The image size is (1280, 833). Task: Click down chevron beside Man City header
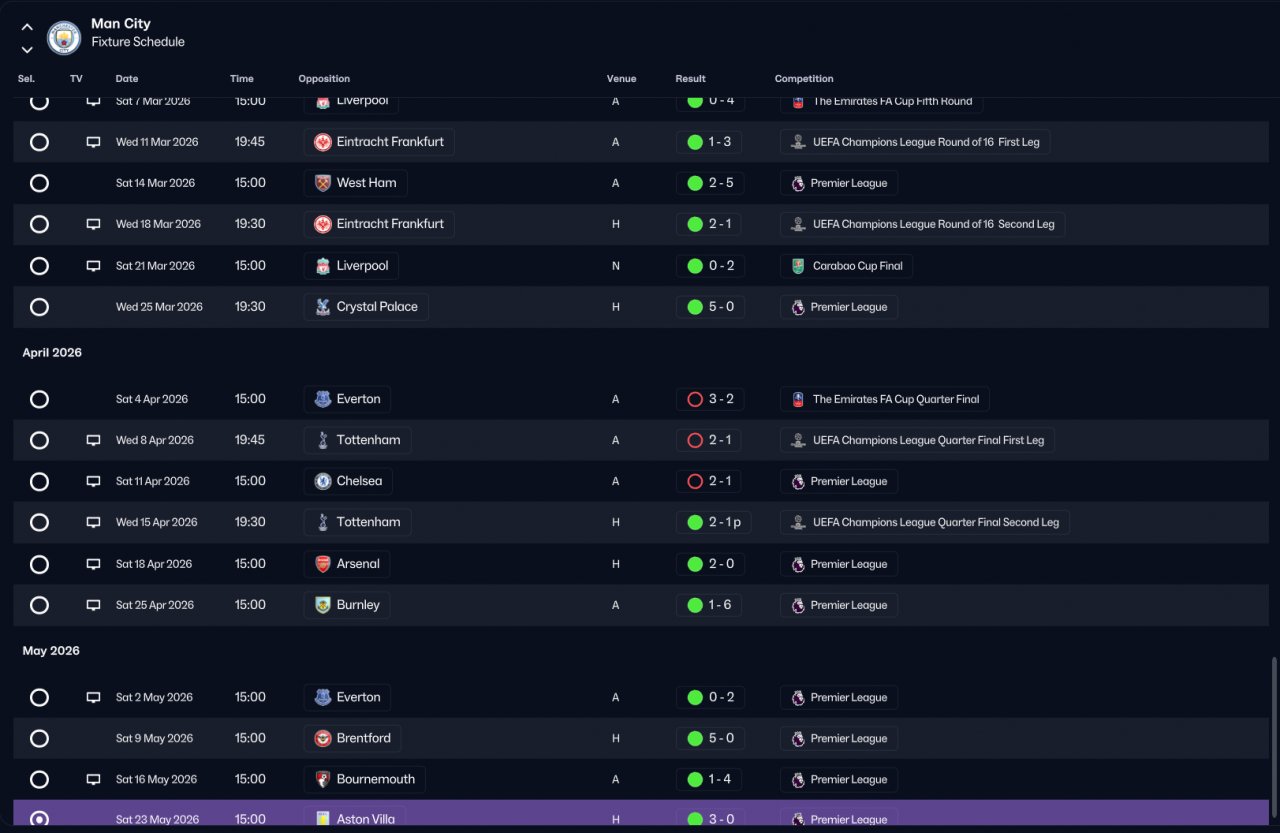(x=27, y=49)
